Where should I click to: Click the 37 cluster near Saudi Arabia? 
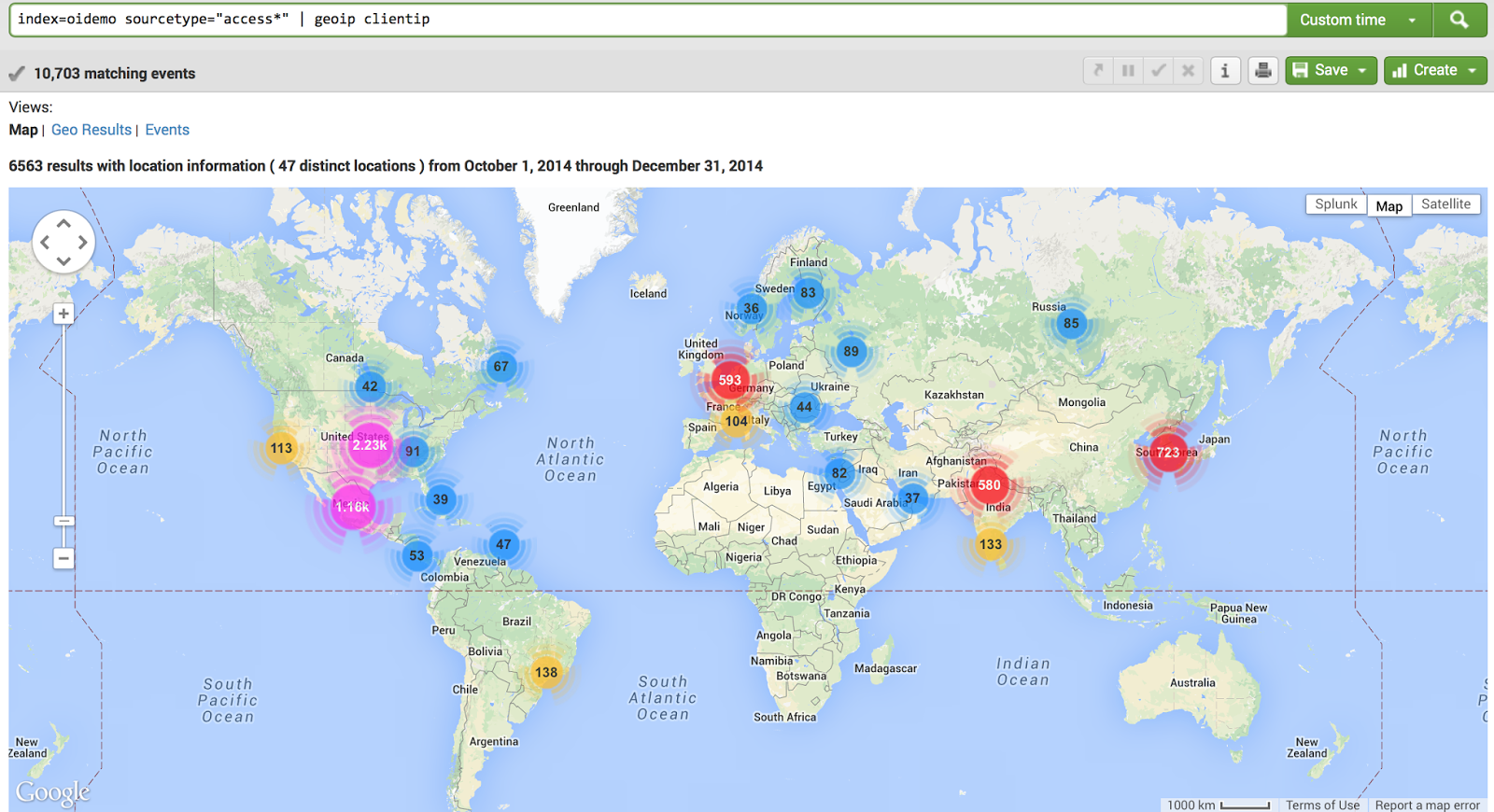click(912, 497)
